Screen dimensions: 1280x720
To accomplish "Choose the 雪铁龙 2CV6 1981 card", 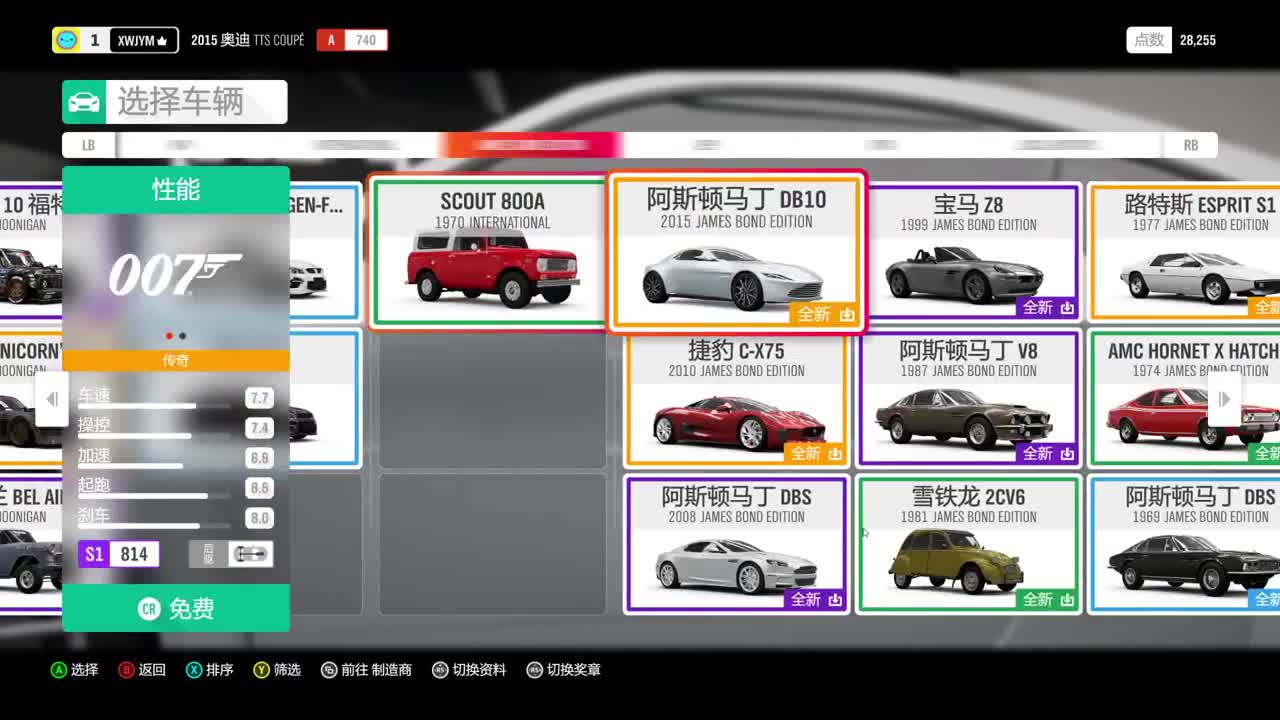I will [x=968, y=545].
